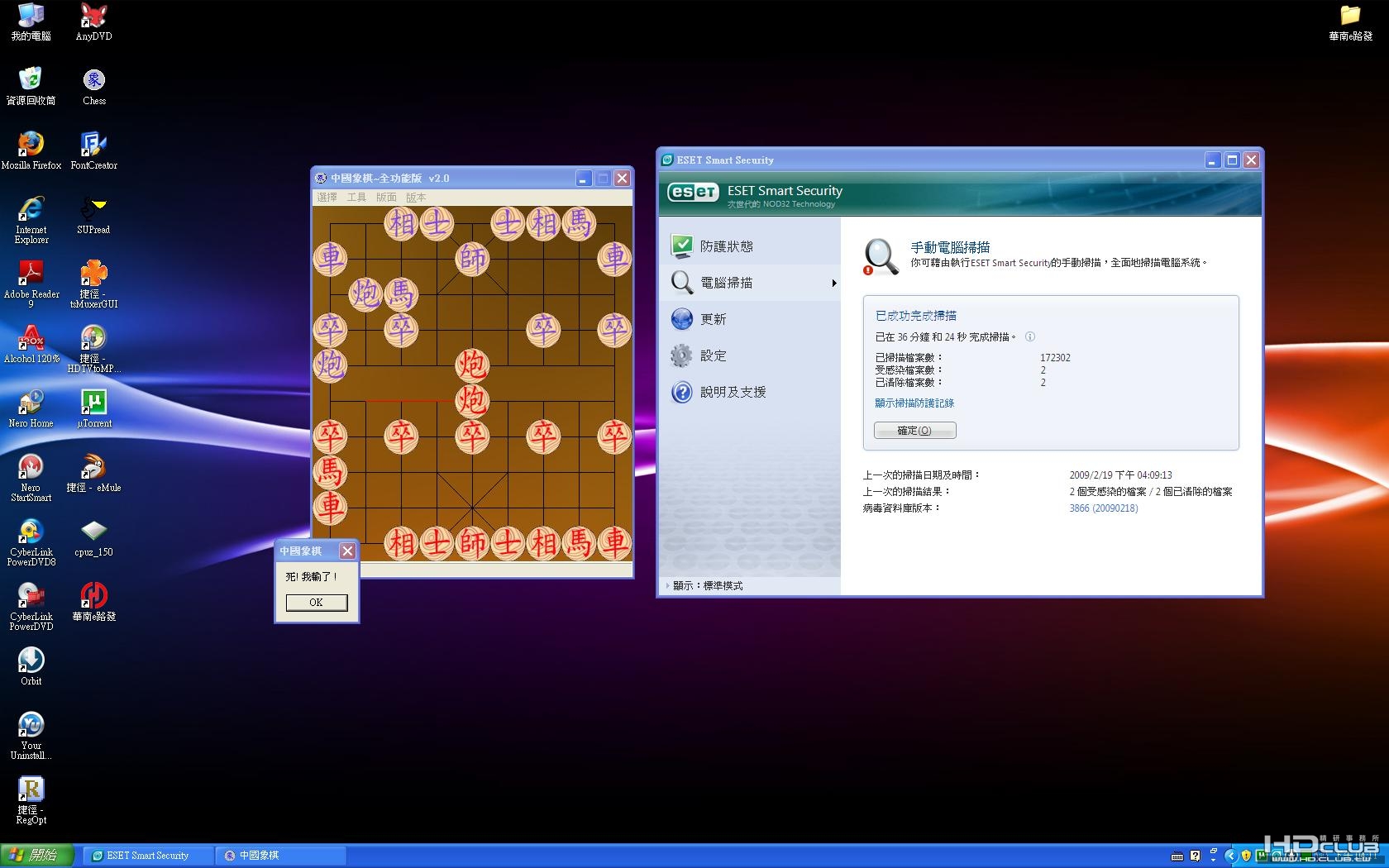Image resolution: width=1389 pixels, height=868 pixels.
Task: Open the RegOpt shortcut icon
Action: (31, 800)
